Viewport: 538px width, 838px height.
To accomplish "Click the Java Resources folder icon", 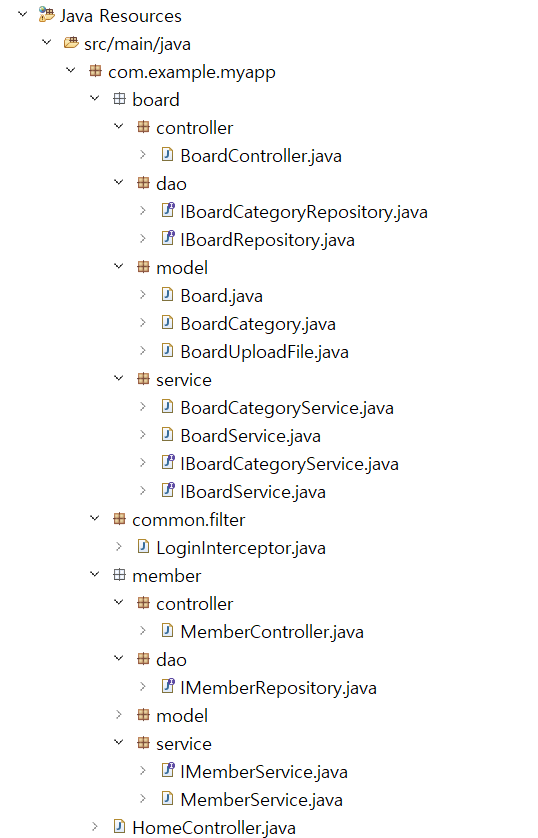I will tap(46, 15).
